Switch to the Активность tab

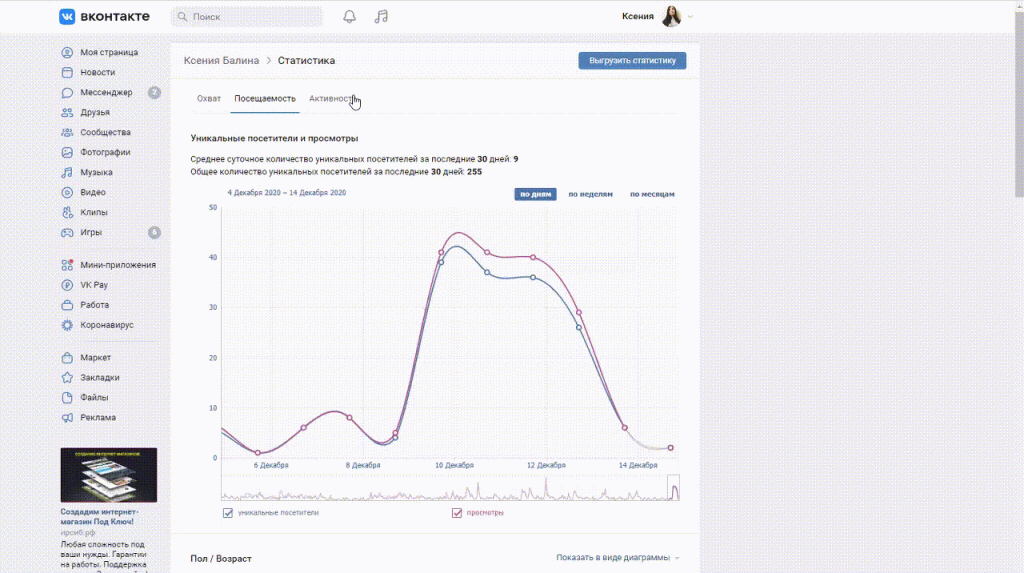pyautogui.click(x=331, y=99)
